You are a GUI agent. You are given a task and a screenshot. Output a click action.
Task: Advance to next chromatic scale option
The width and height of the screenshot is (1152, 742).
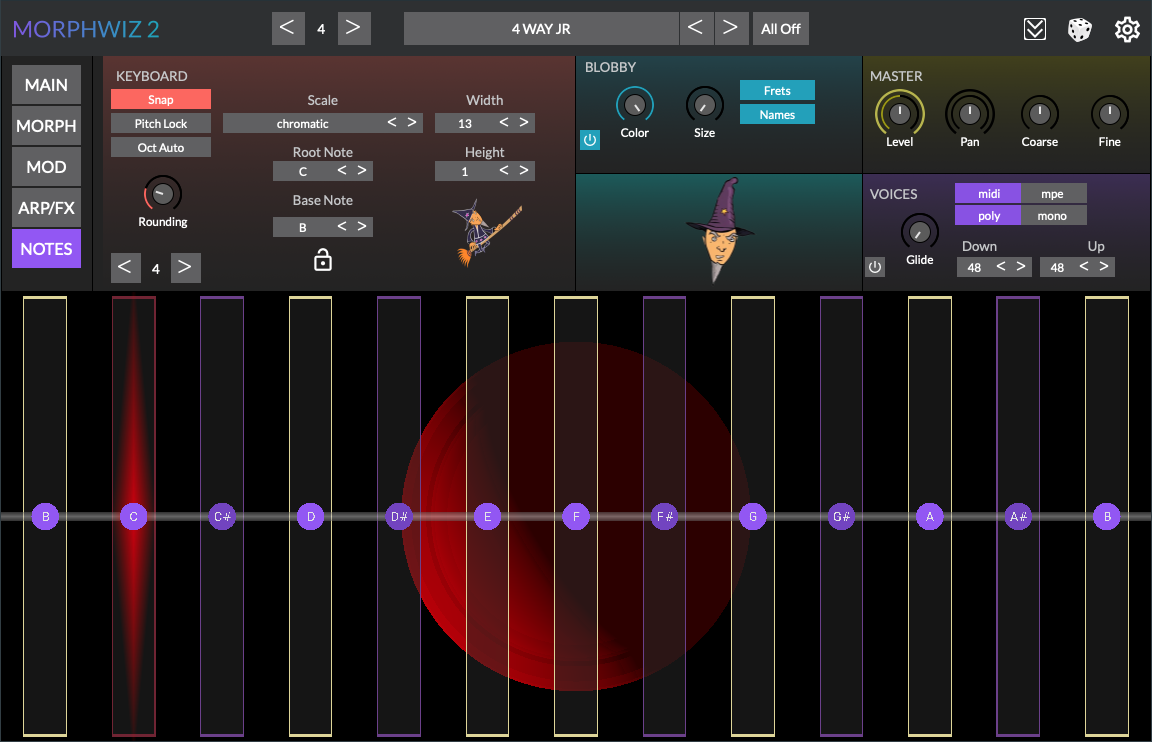point(412,123)
